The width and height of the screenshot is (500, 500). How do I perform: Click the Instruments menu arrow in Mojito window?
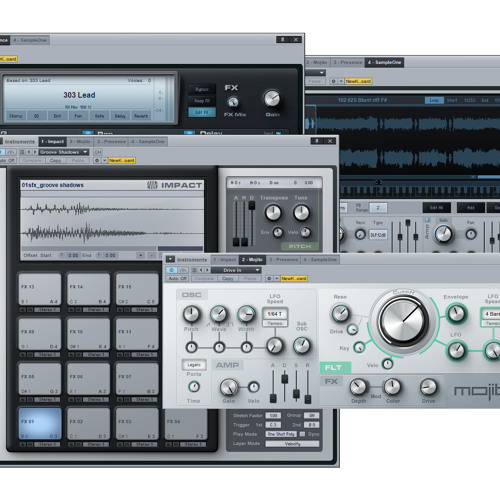click(x=170, y=259)
